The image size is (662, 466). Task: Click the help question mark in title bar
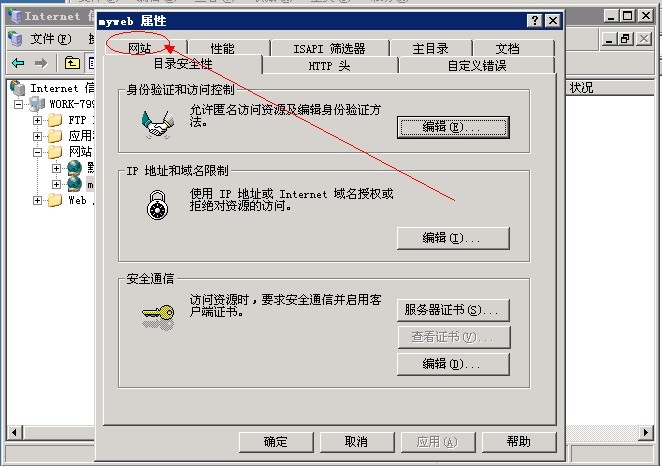pos(535,21)
